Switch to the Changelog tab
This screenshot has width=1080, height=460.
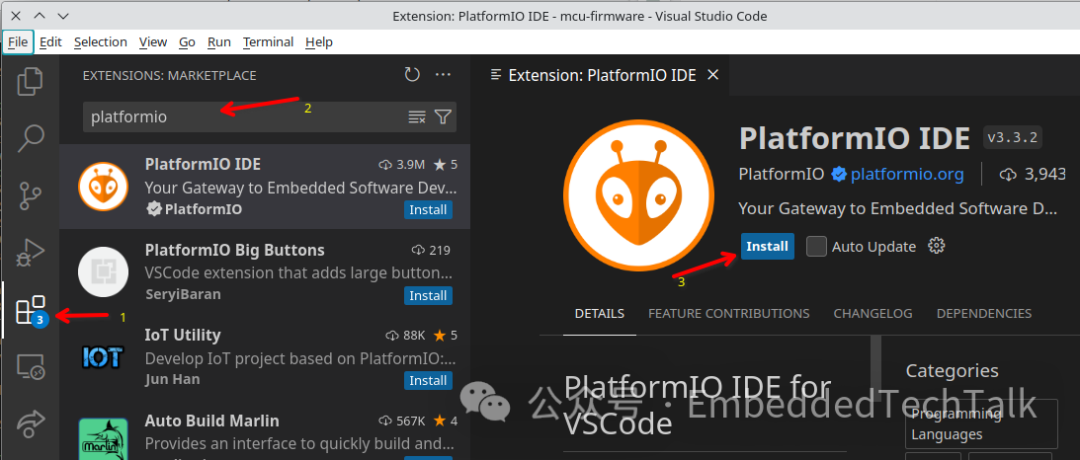point(872,313)
